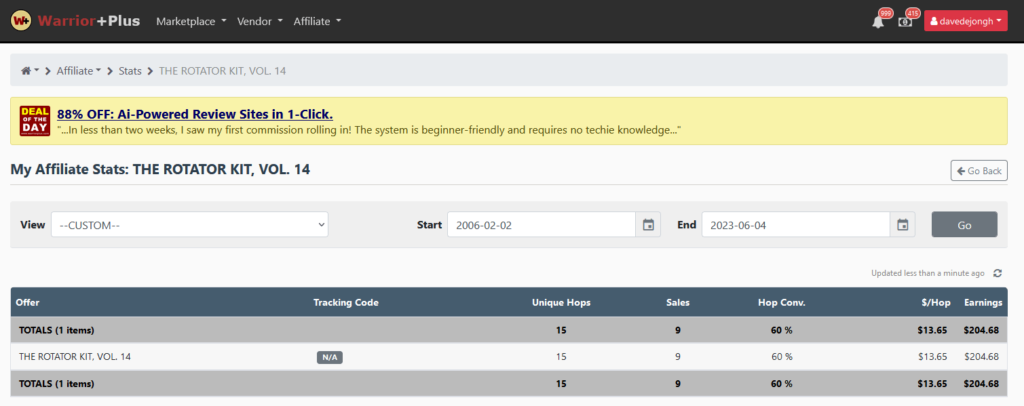Image resolution: width=1024 pixels, height=406 pixels.
Task: Focus the Start date field 2006-02-02
Action: point(541,225)
